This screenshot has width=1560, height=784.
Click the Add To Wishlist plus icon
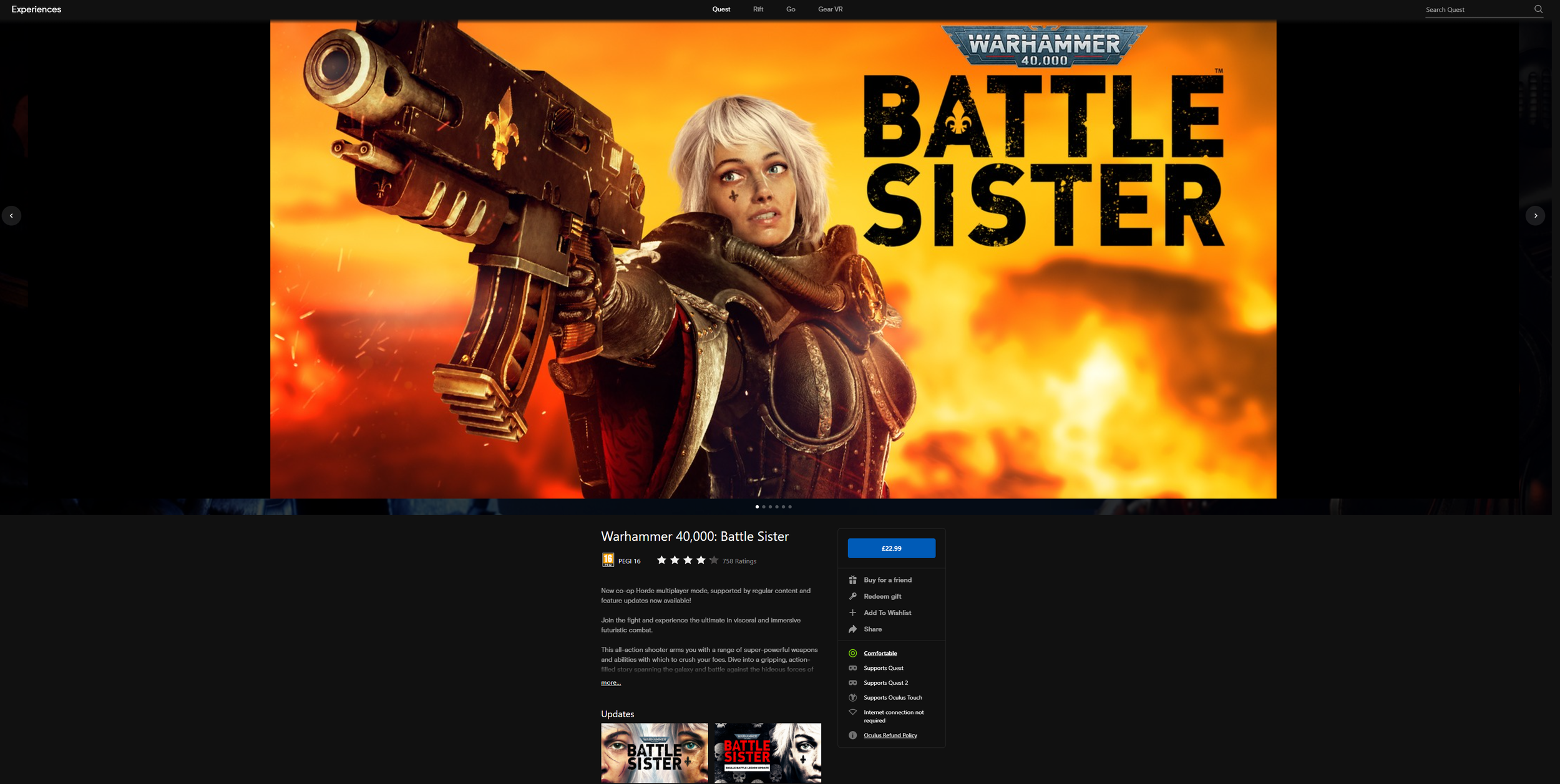pos(852,612)
